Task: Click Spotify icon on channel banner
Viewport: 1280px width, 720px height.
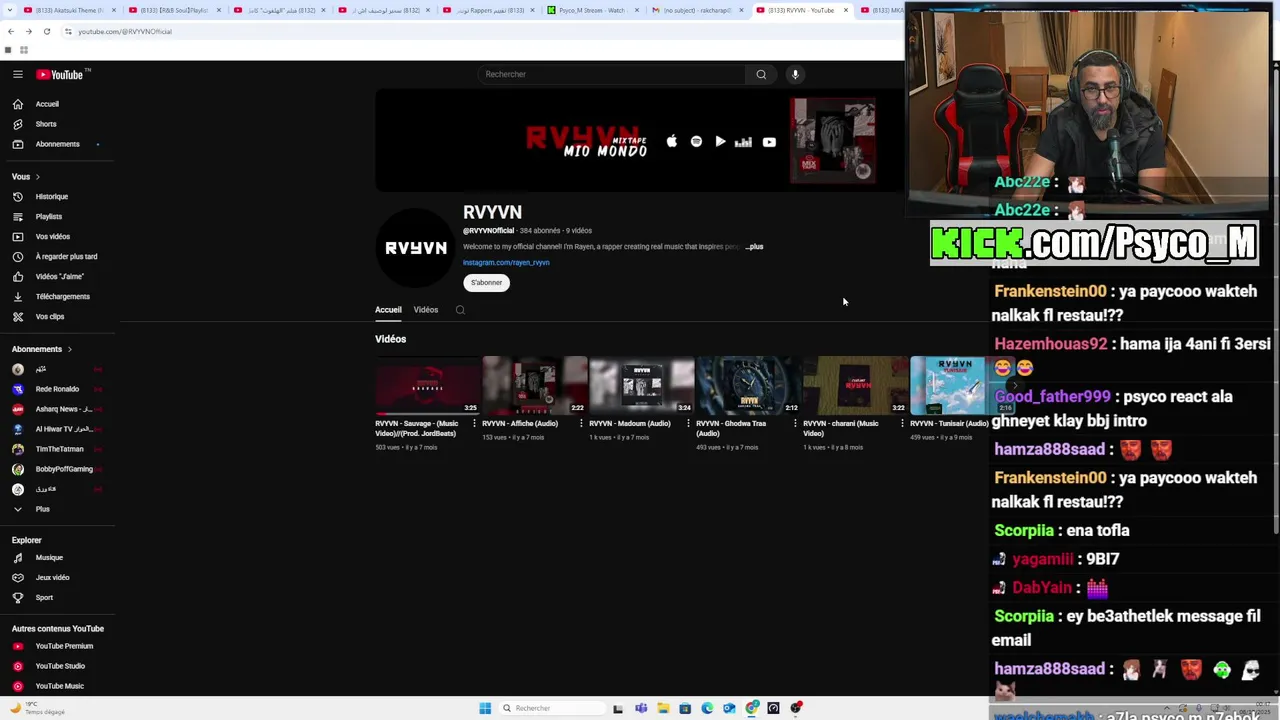Action: (x=696, y=142)
